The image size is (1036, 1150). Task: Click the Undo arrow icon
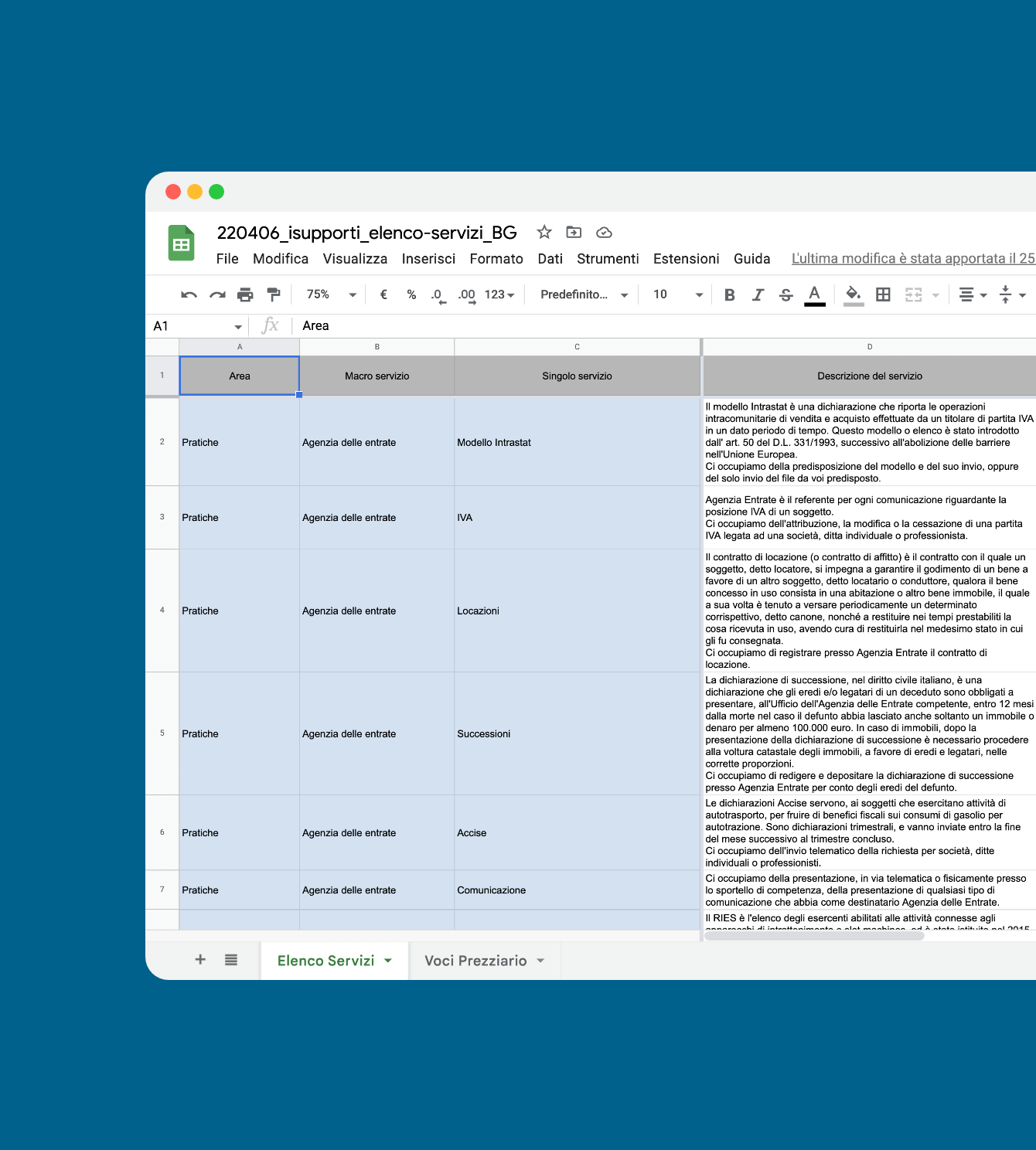[x=189, y=294]
